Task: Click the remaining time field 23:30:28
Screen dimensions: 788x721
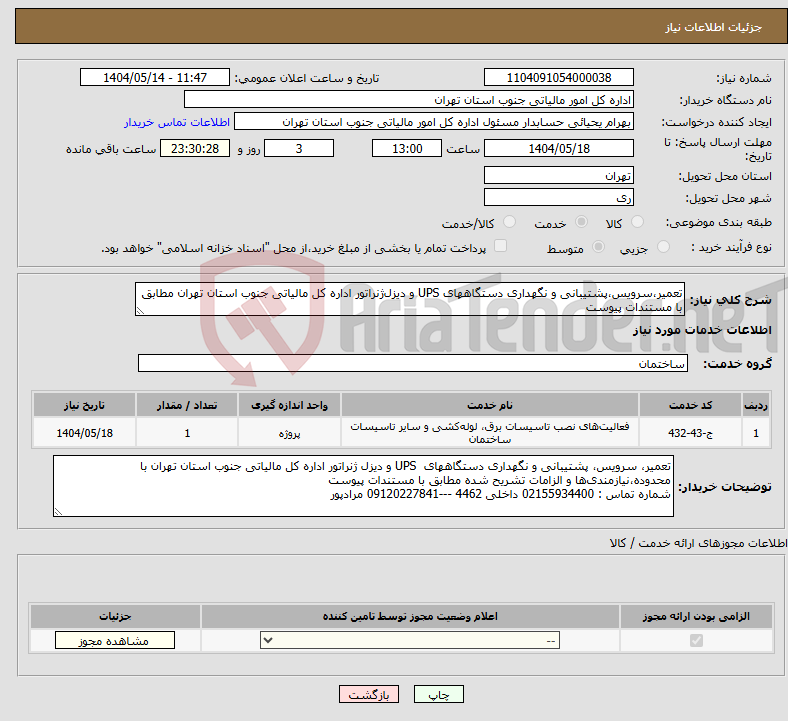Action: tap(195, 148)
